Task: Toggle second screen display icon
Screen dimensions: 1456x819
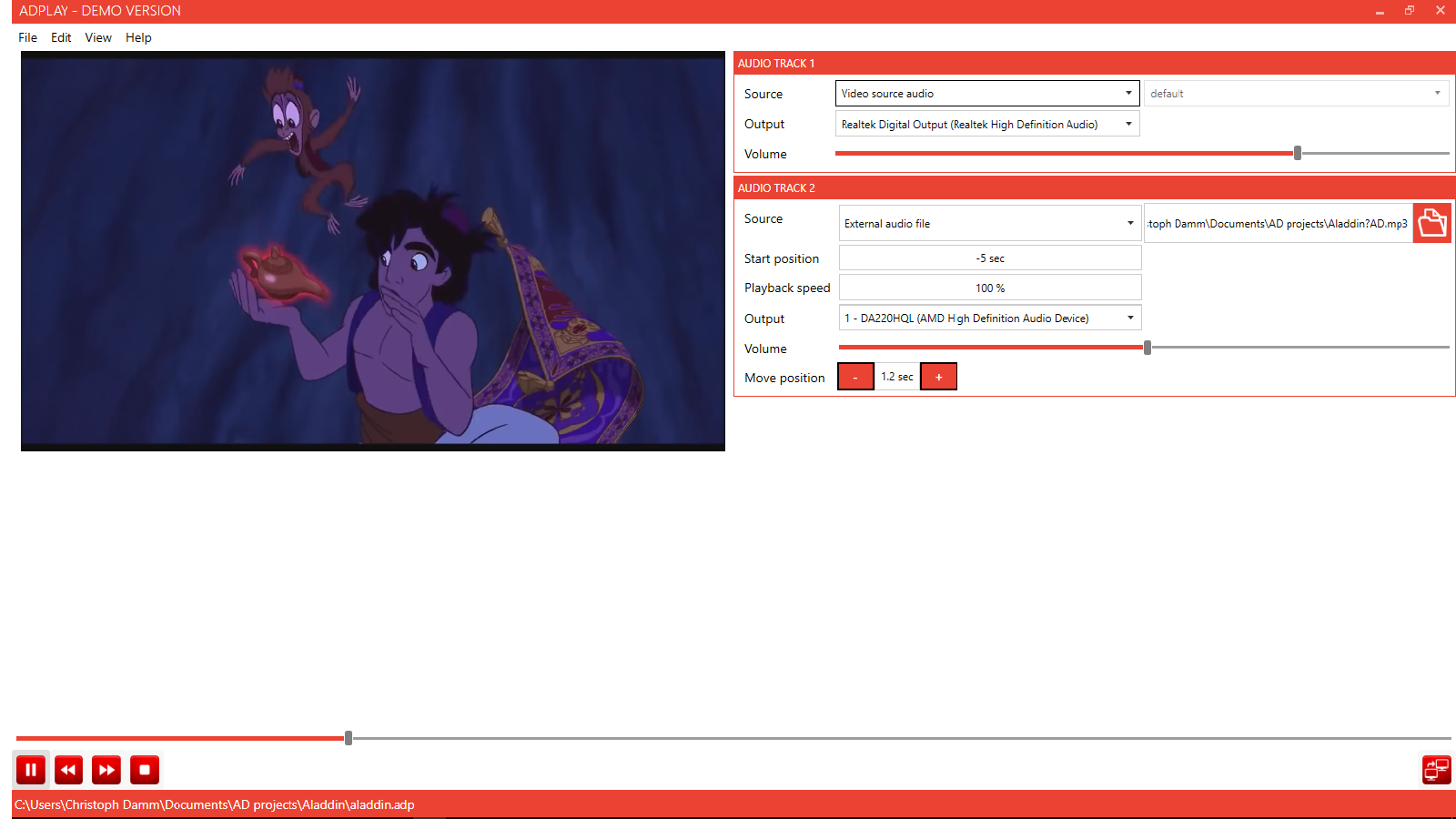Action: [x=1437, y=770]
